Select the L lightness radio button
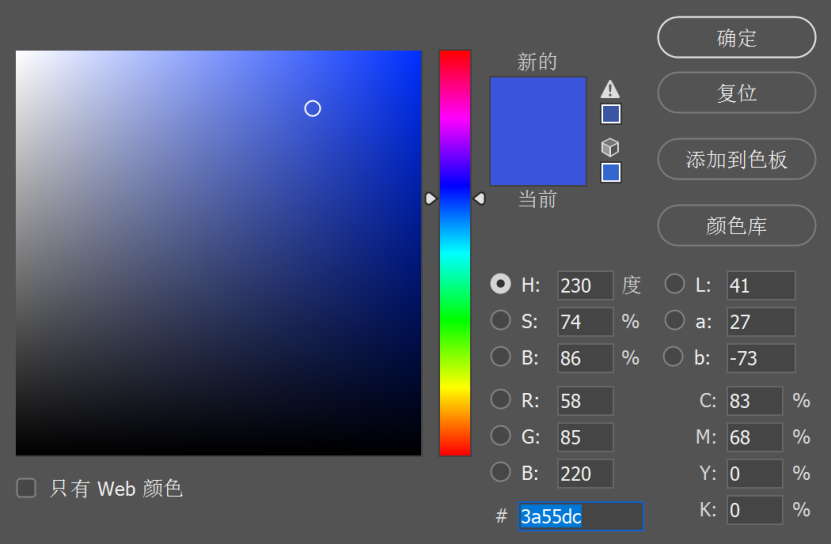 coord(674,284)
